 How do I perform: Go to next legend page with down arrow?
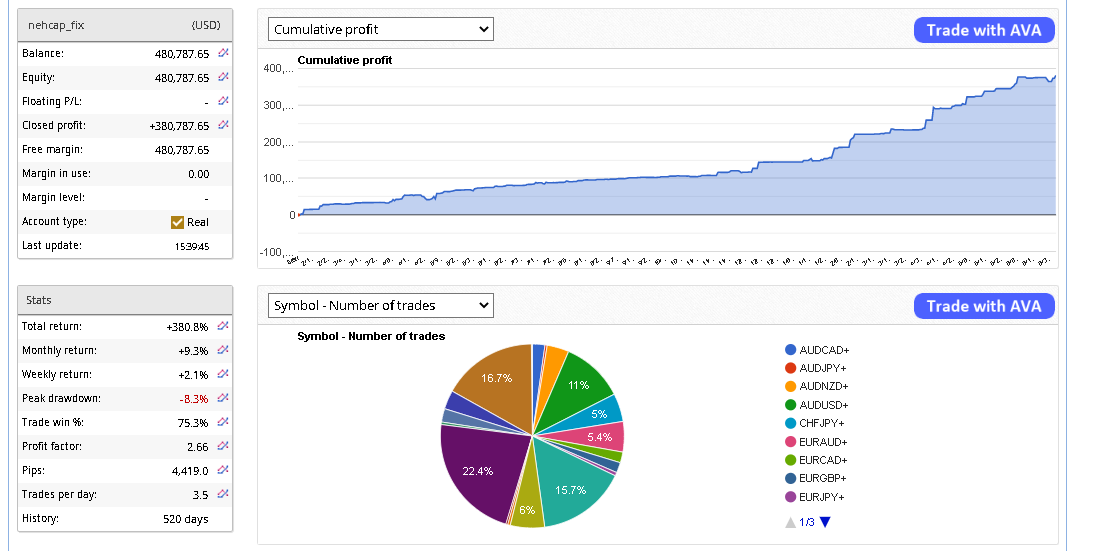[825, 521]
